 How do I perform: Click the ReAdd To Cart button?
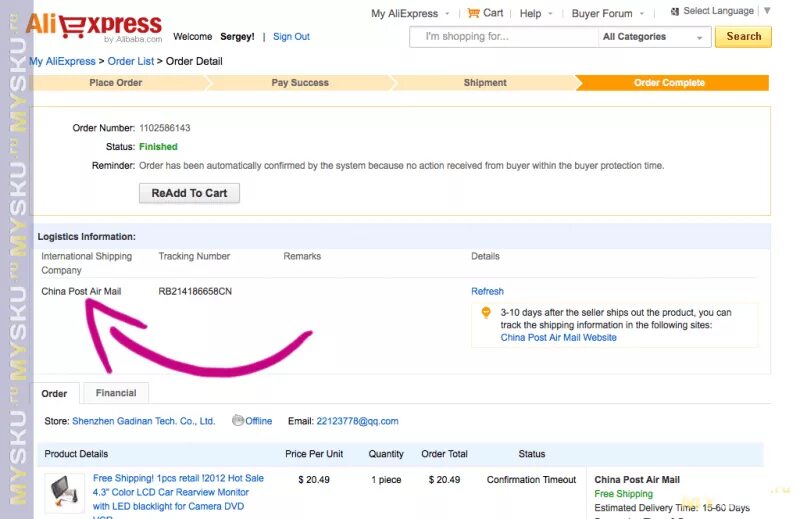(189, 193)
